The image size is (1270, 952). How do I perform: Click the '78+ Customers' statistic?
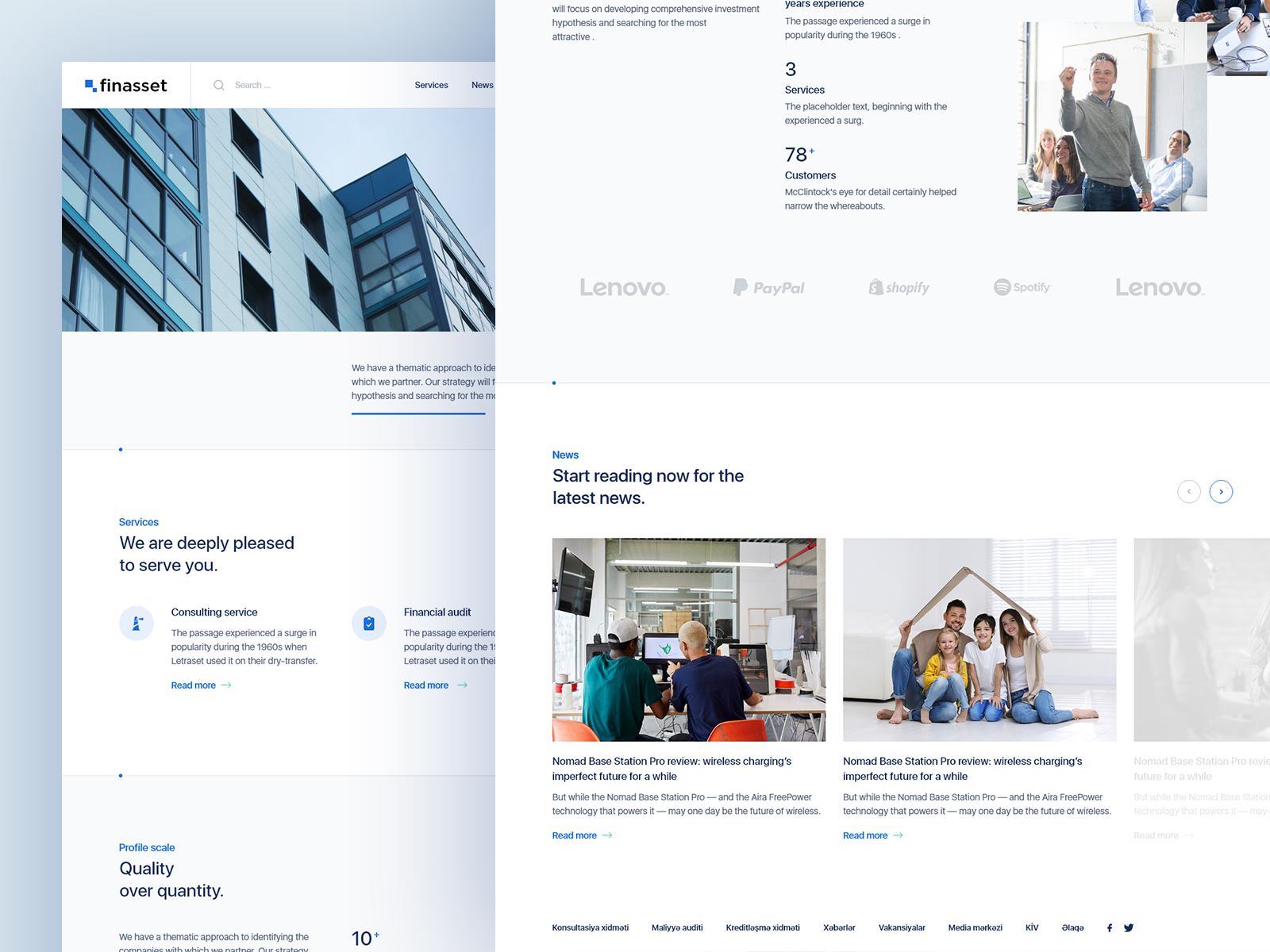(871, 178)
